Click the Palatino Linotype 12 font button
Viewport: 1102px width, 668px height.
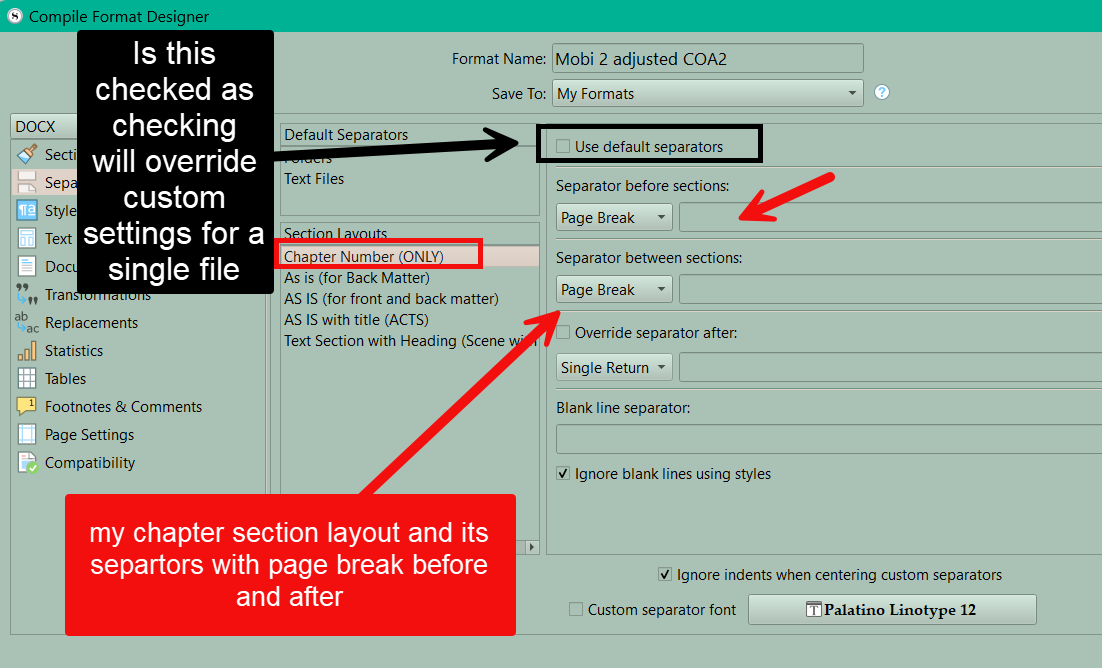(x=892, y=610)
